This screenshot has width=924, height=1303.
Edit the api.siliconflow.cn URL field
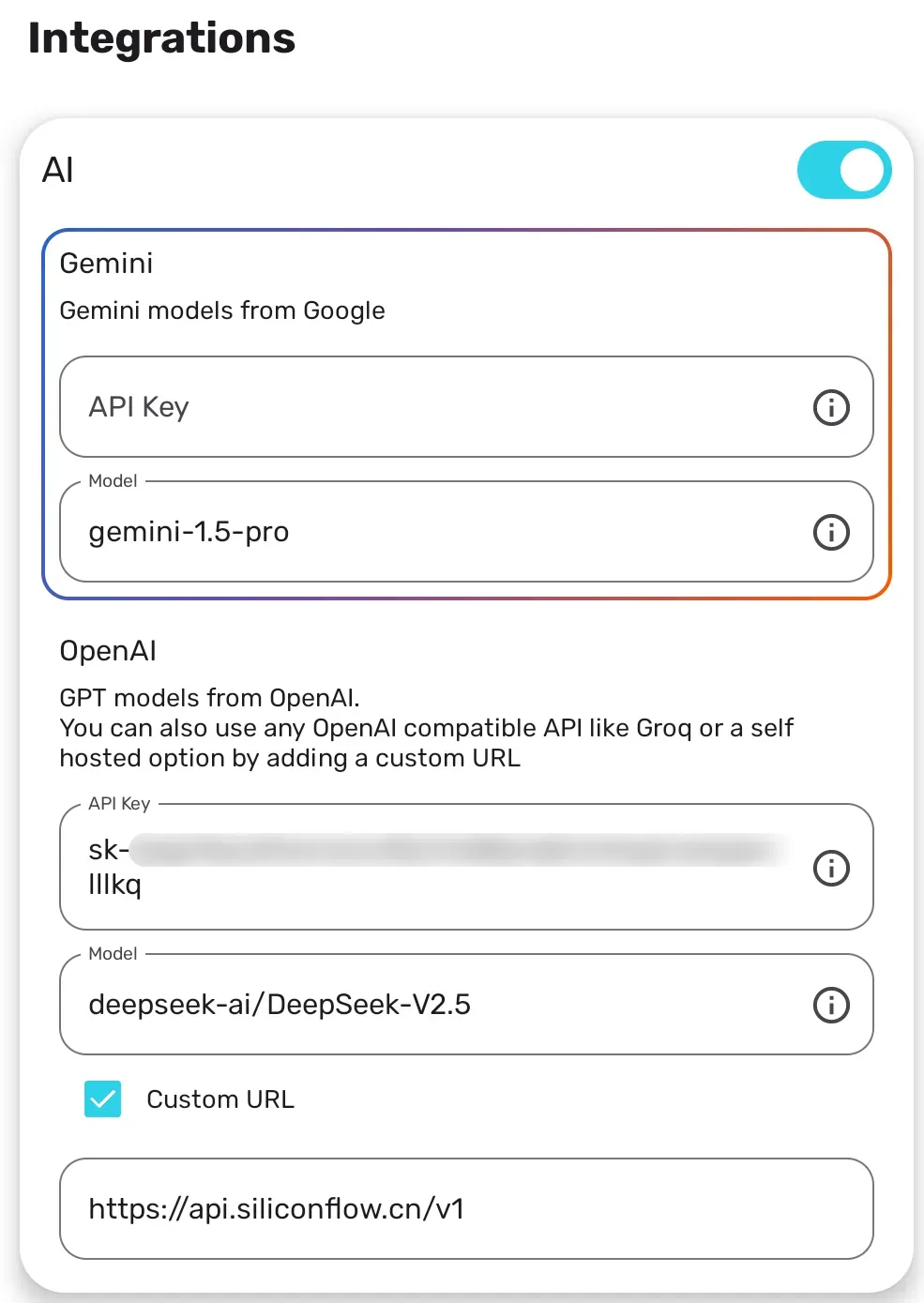(x=466, y=1208)
